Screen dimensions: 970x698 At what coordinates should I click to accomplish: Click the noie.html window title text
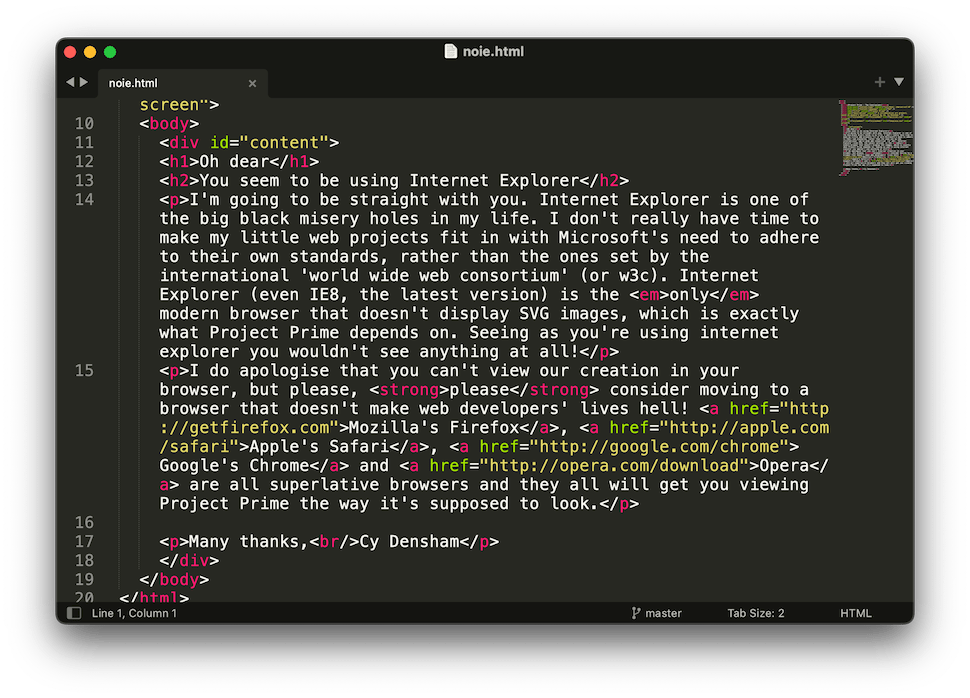coord(493,51)
